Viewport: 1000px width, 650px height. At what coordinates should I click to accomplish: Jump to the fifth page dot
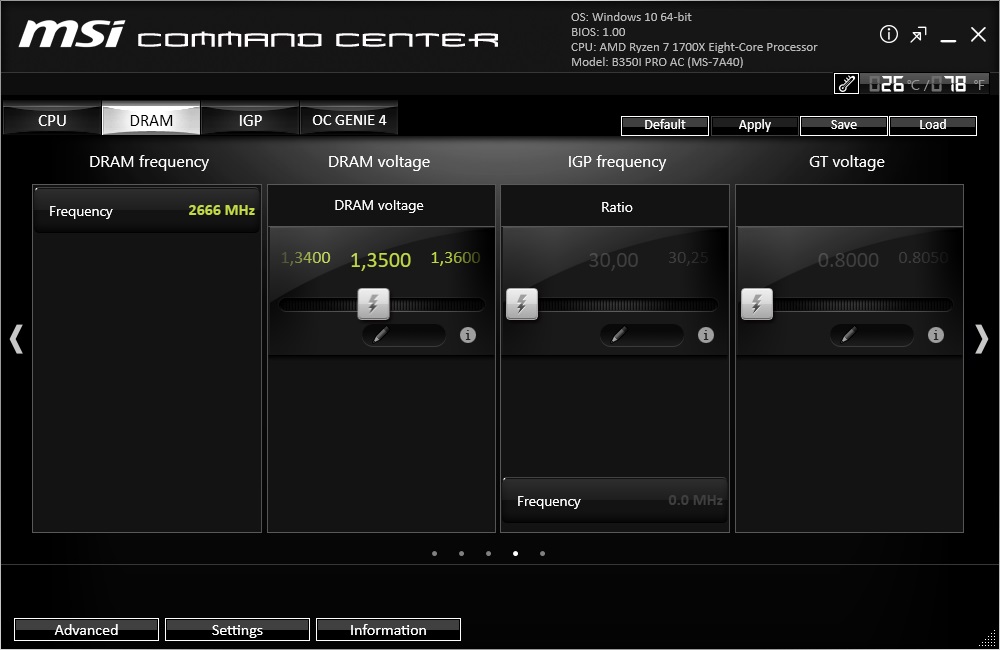tap(542, 554)
